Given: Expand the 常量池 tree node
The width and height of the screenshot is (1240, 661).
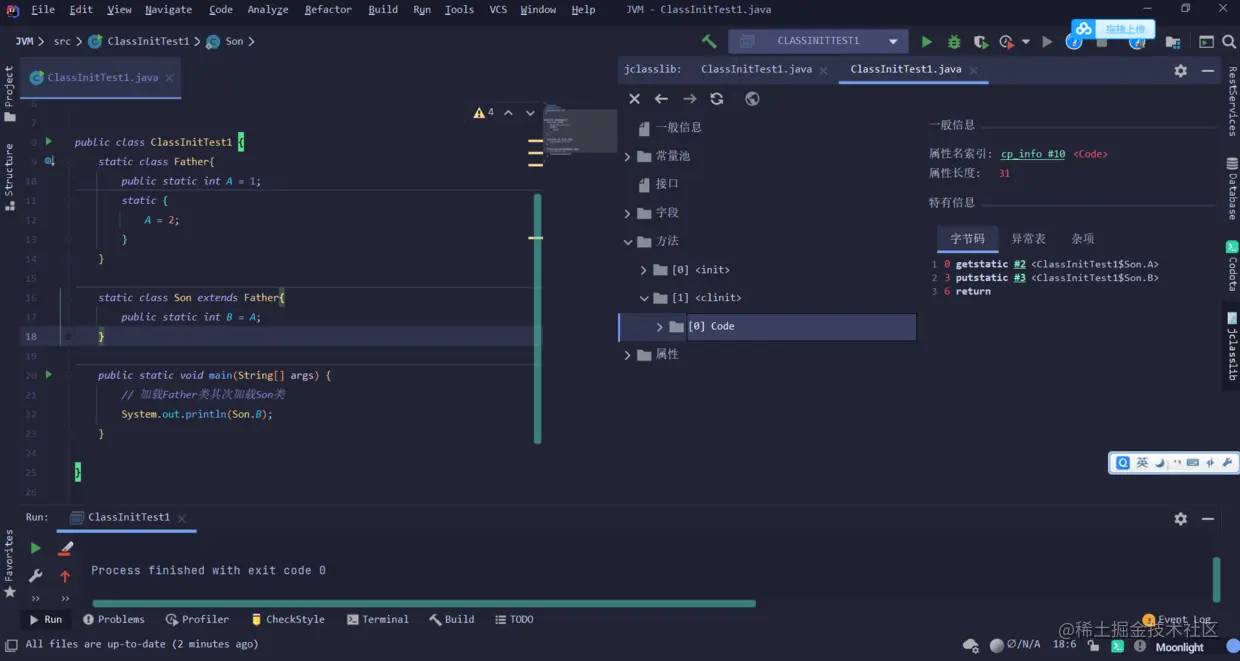Looking at the screenshot, I should coord(628,156).
